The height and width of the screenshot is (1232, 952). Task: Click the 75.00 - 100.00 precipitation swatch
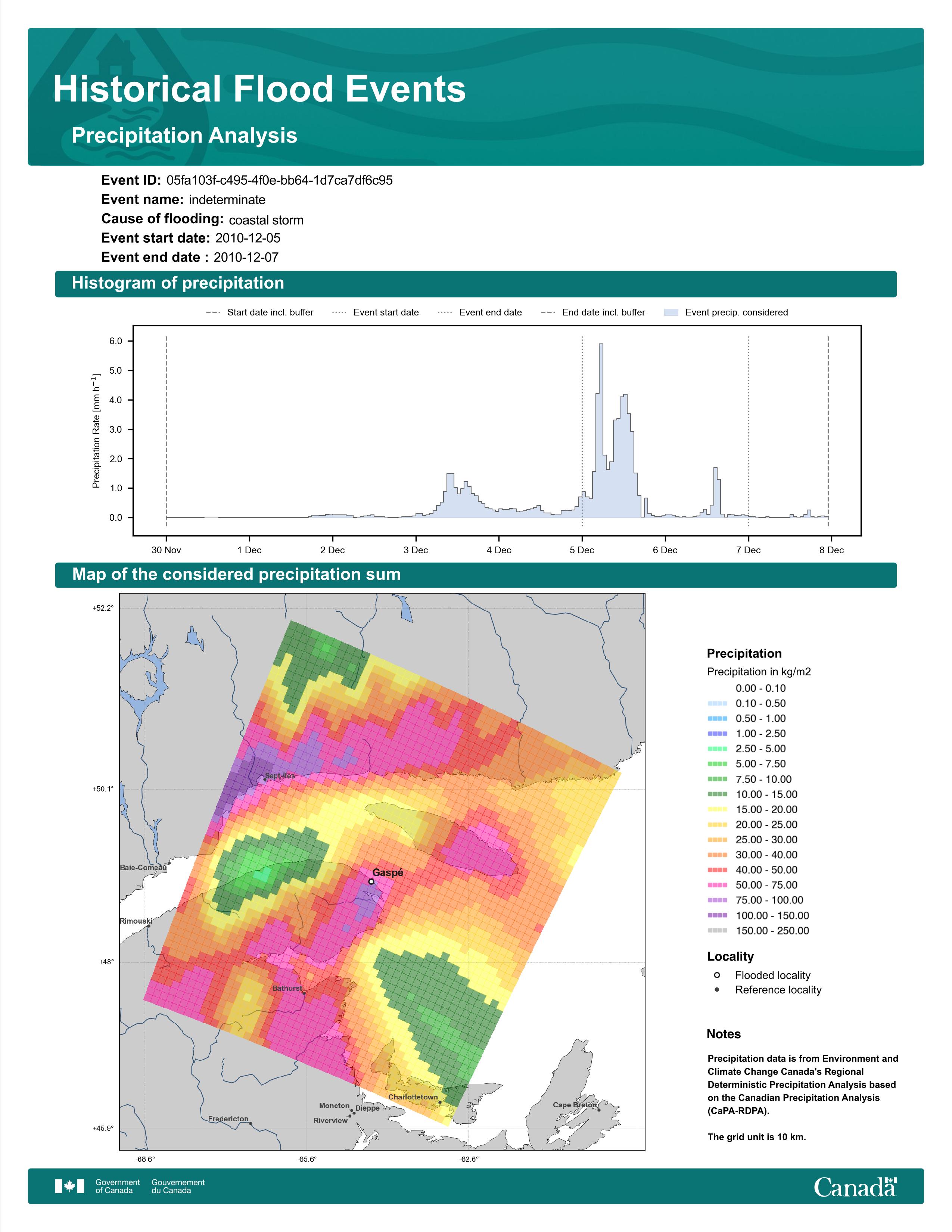point(717,900)
